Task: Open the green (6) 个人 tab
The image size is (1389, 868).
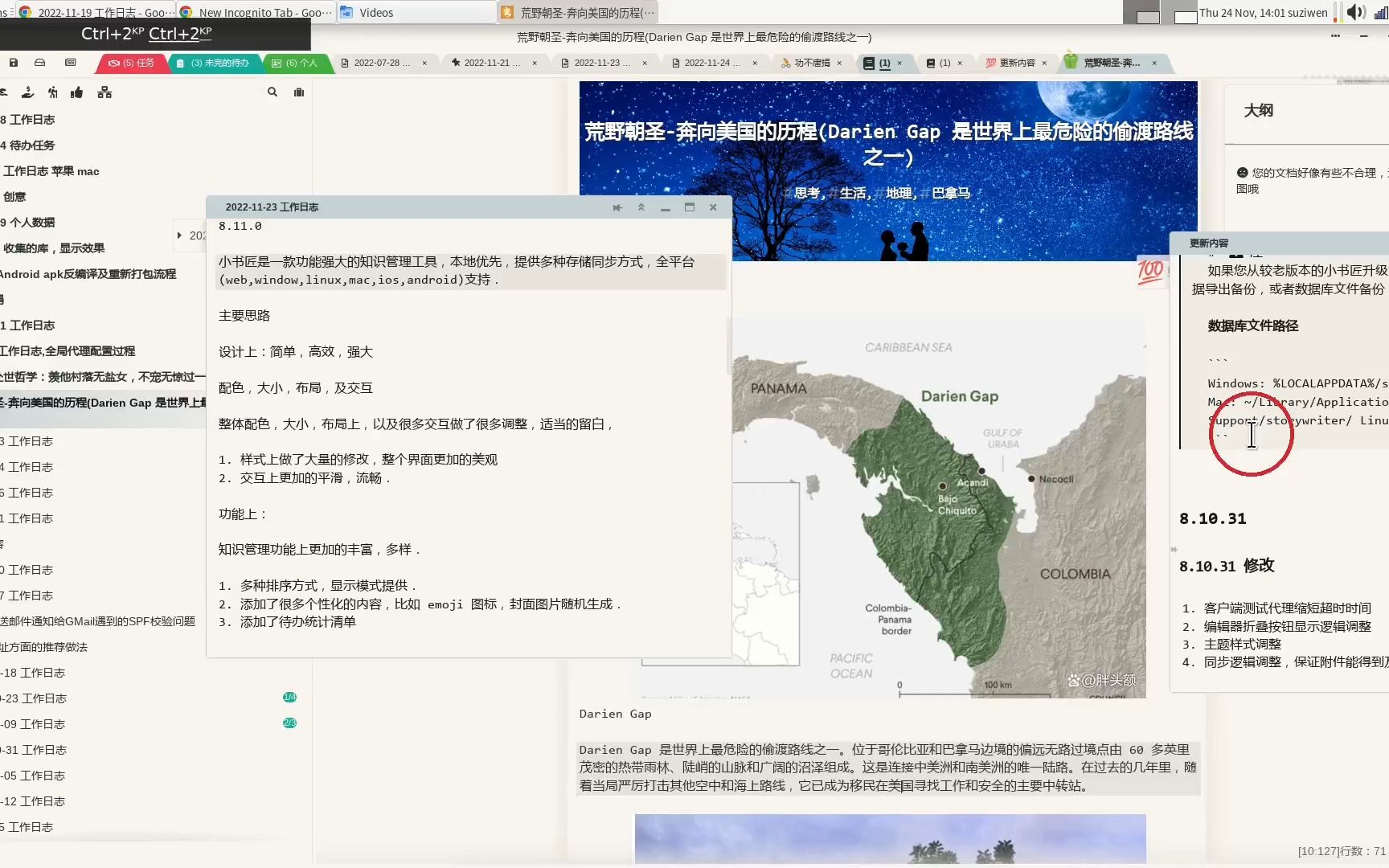Action: click(296, 63)
